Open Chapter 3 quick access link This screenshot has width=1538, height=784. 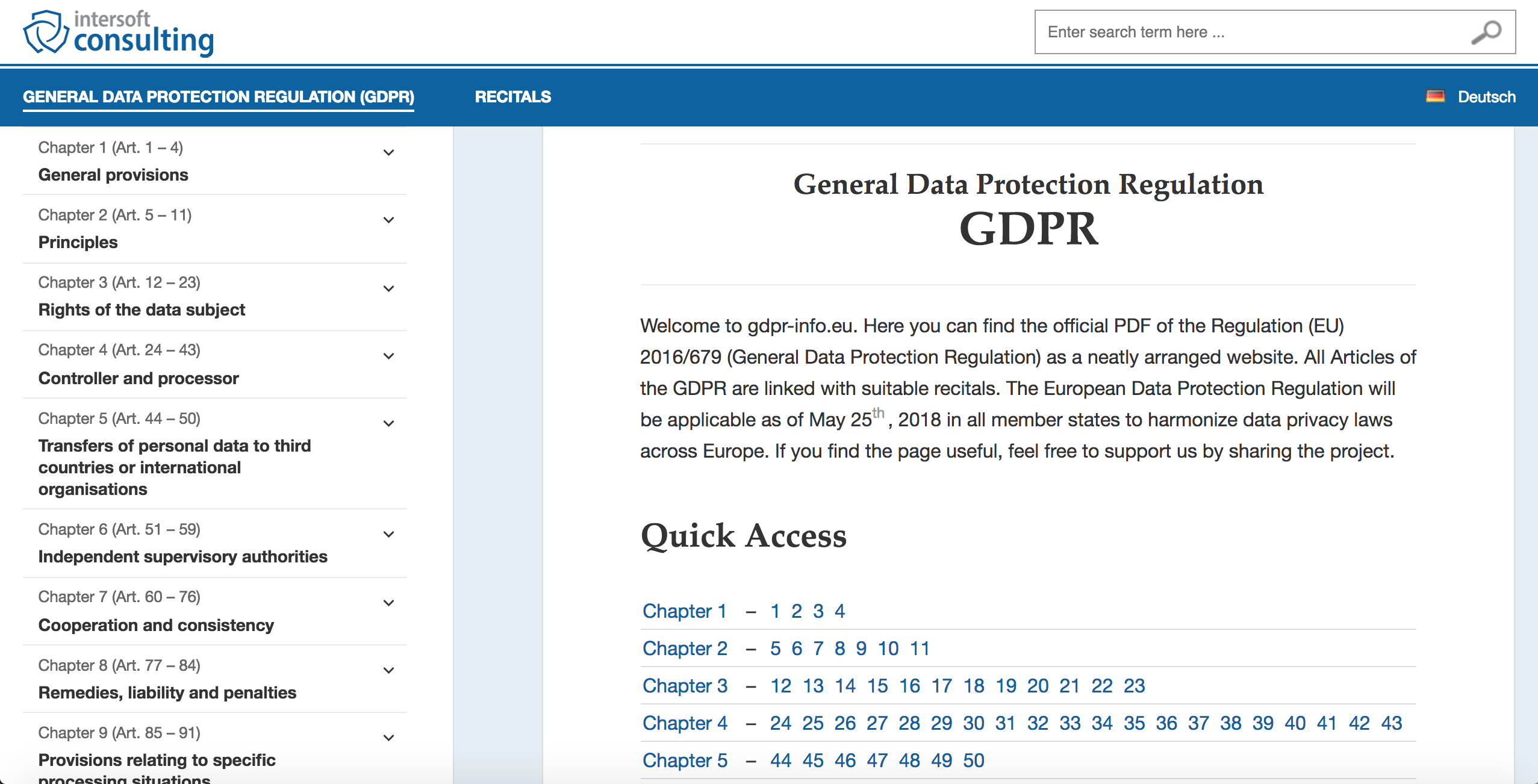click(685, 686)
